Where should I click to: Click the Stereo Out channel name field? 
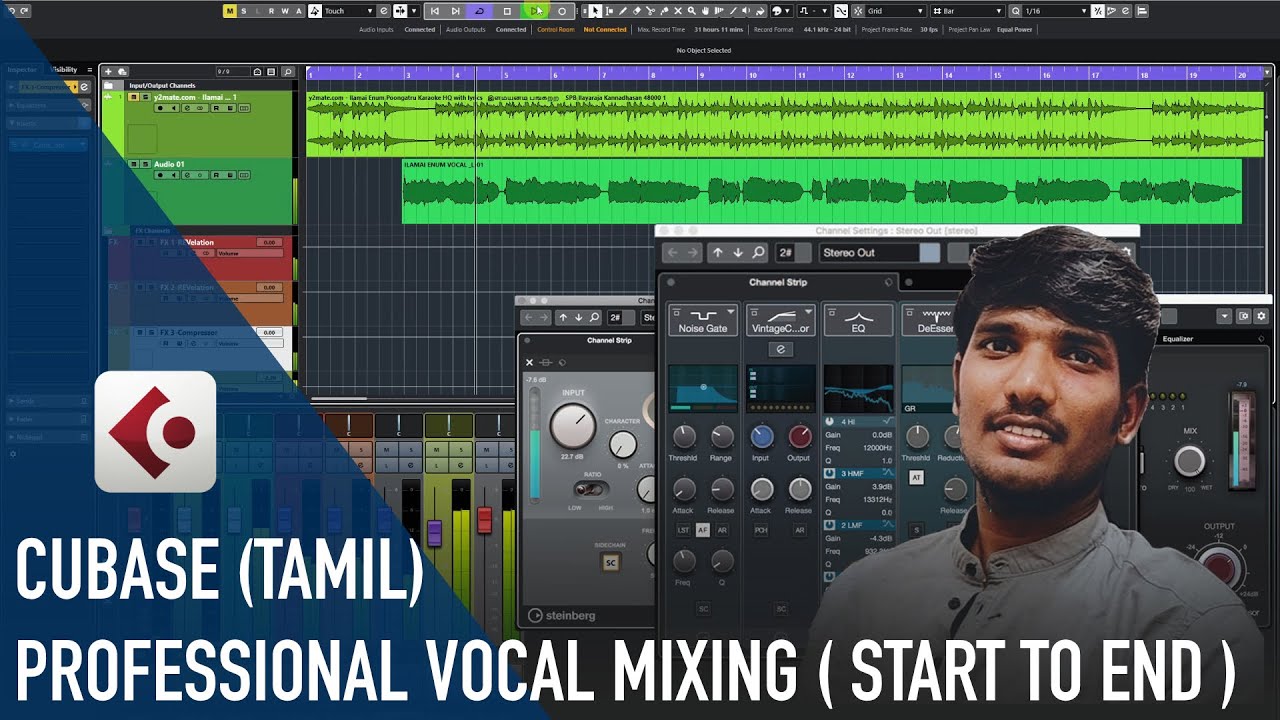coord(869,253)
